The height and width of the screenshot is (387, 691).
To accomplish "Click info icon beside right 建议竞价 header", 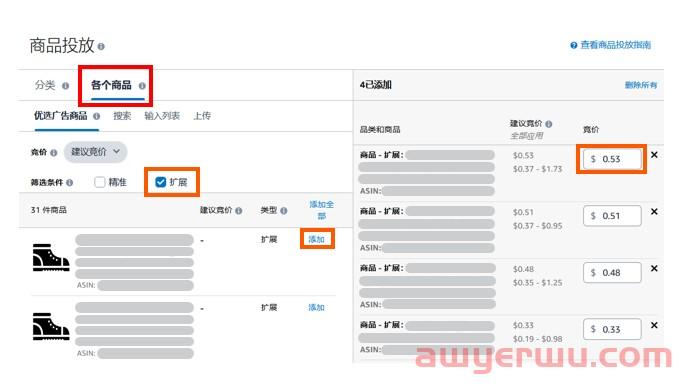I will pyautogui.click(x=549, y=124).
